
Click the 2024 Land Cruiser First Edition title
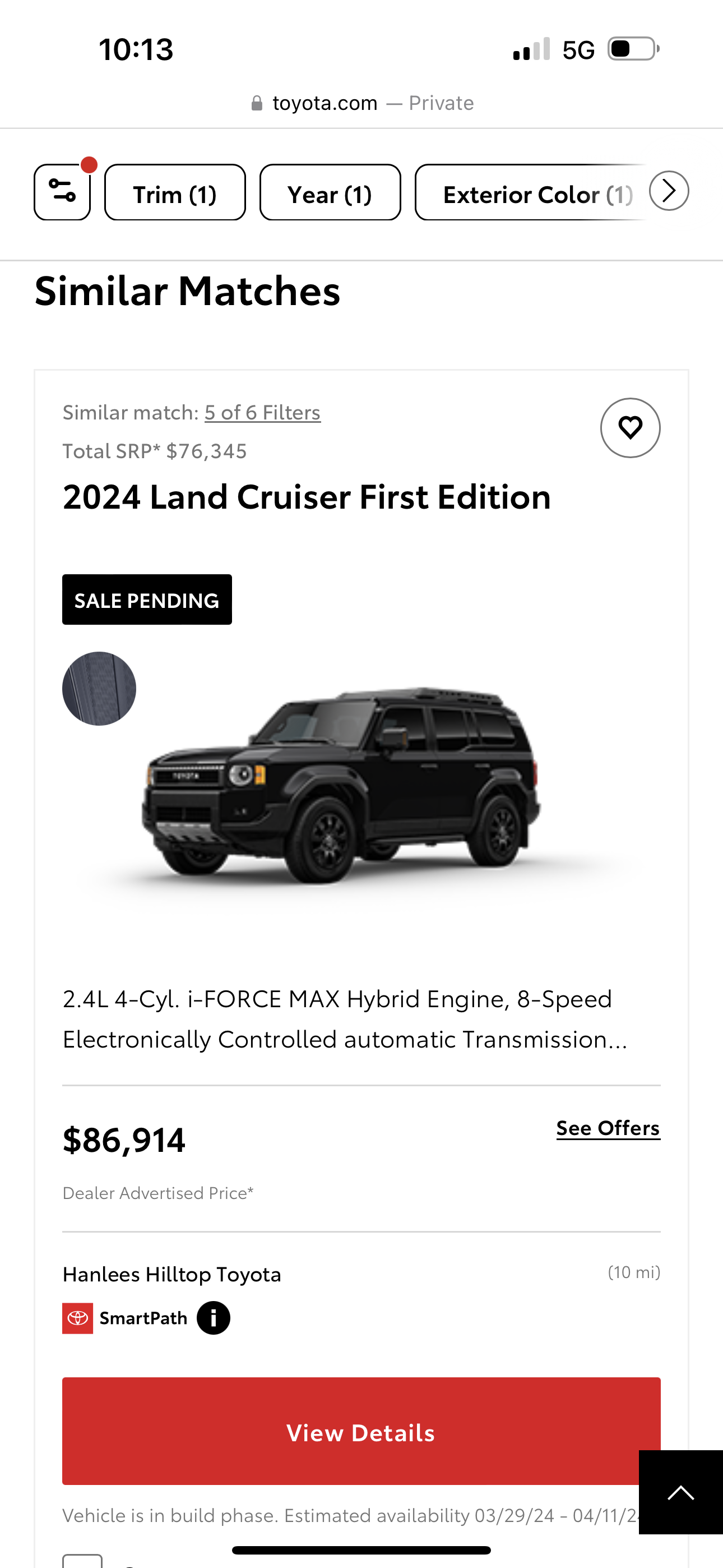307,497
